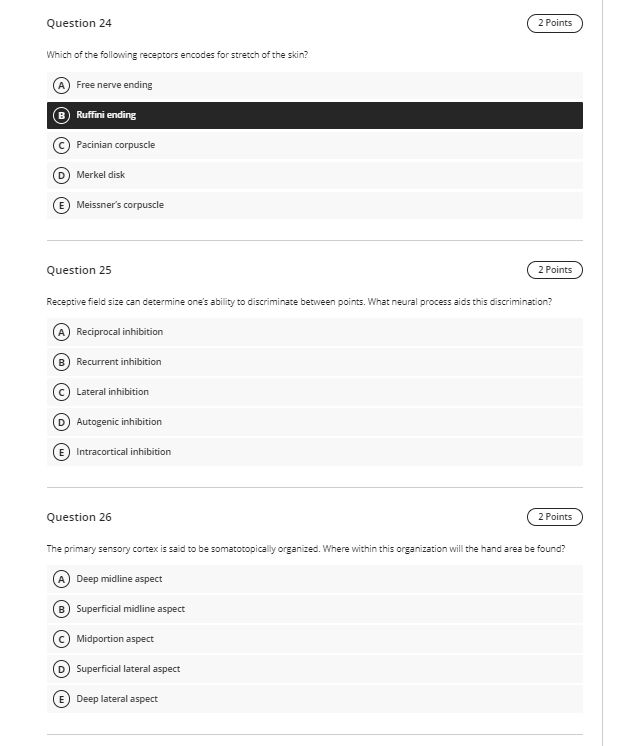The width and height of the screenshot is (637, 746).
Task: Select Reciprocal inhibition for Question 25
Action: pos(314,332)
